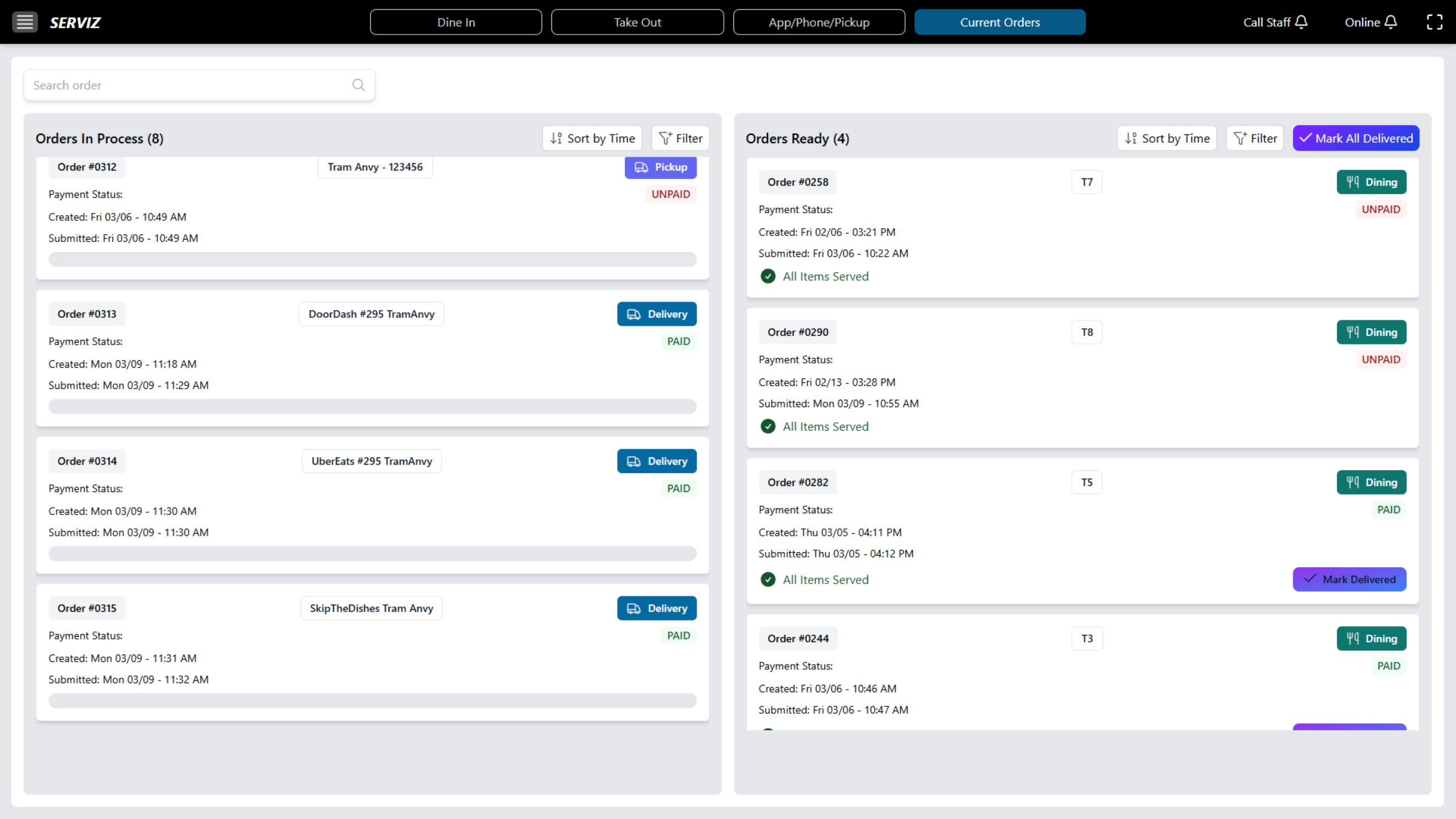Screen dimensions: 1456x819
Task: Click All Items Served checkmark on Order #0258
Action: pyautogui.click(x=768, y=276)
